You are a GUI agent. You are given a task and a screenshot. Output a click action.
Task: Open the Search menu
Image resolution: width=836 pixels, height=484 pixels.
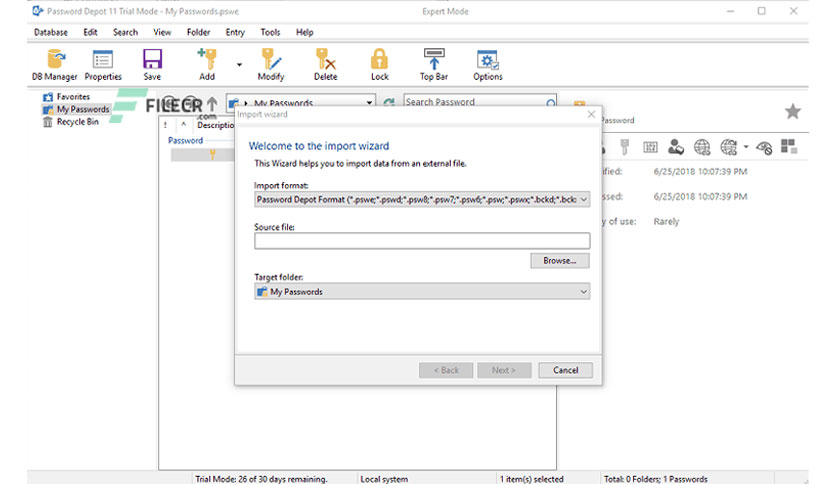click(125, 32)
